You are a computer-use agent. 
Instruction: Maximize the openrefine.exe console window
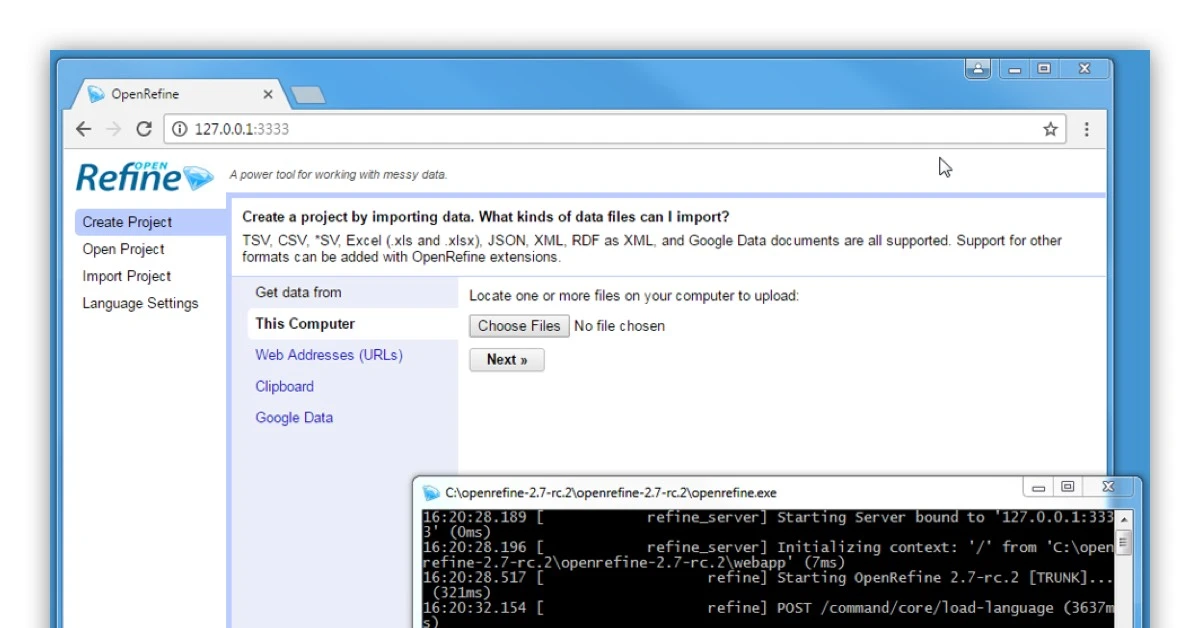coord(1067,488)
